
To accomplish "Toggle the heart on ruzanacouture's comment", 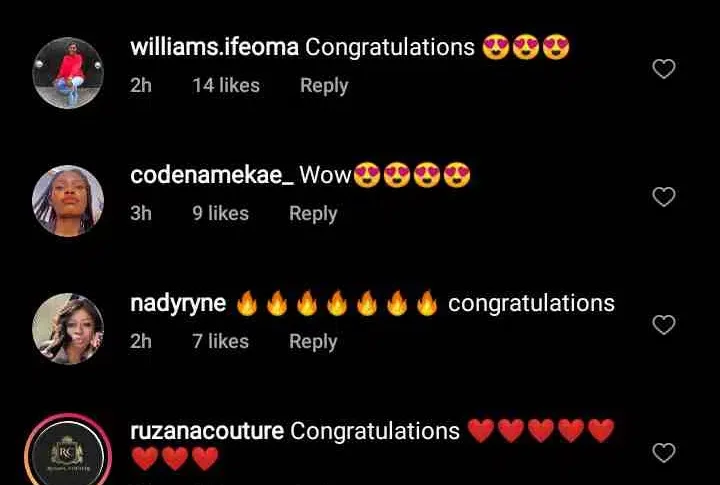I will coord(664,453).
